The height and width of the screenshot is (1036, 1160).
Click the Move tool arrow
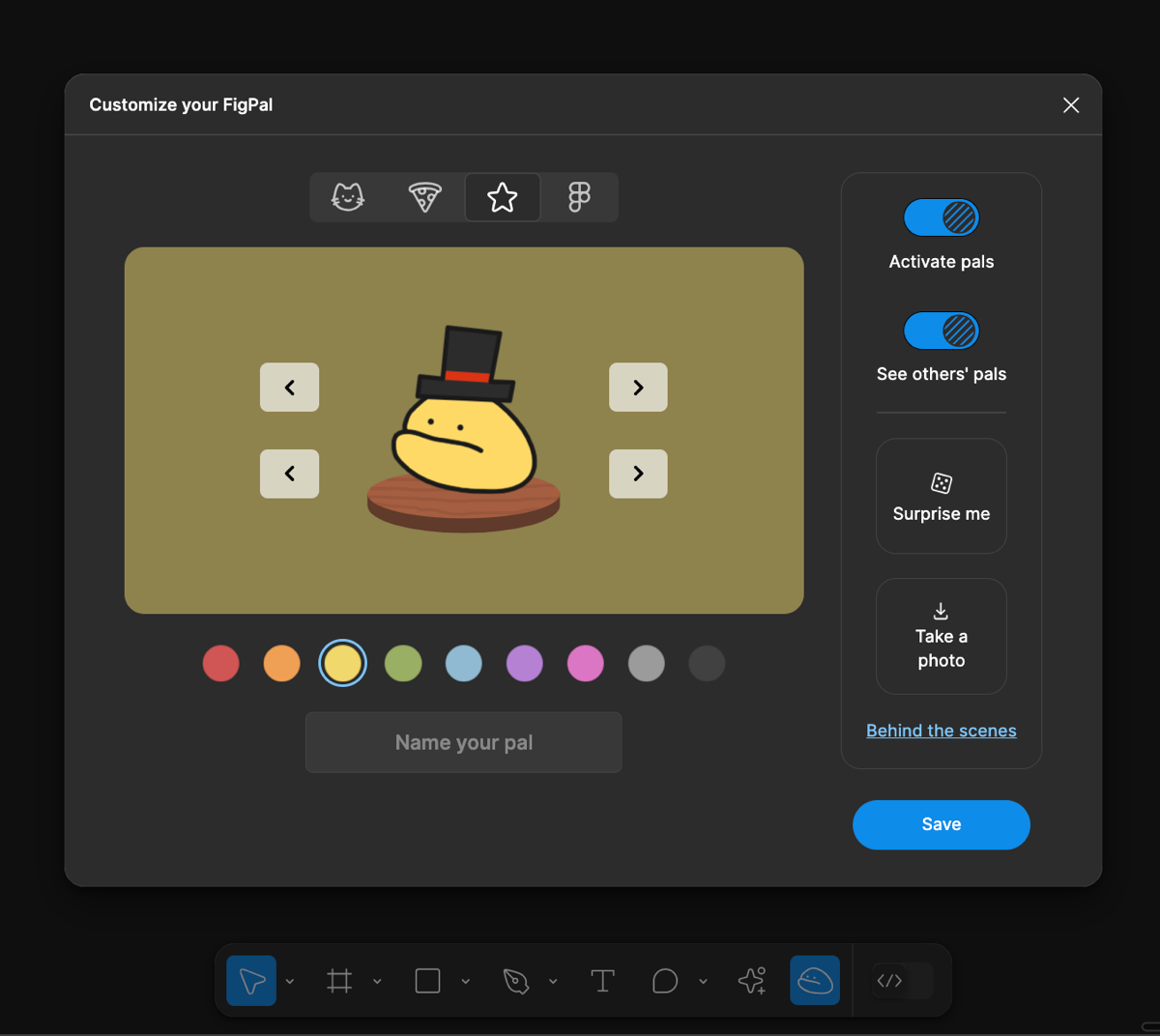click(251, 981)
